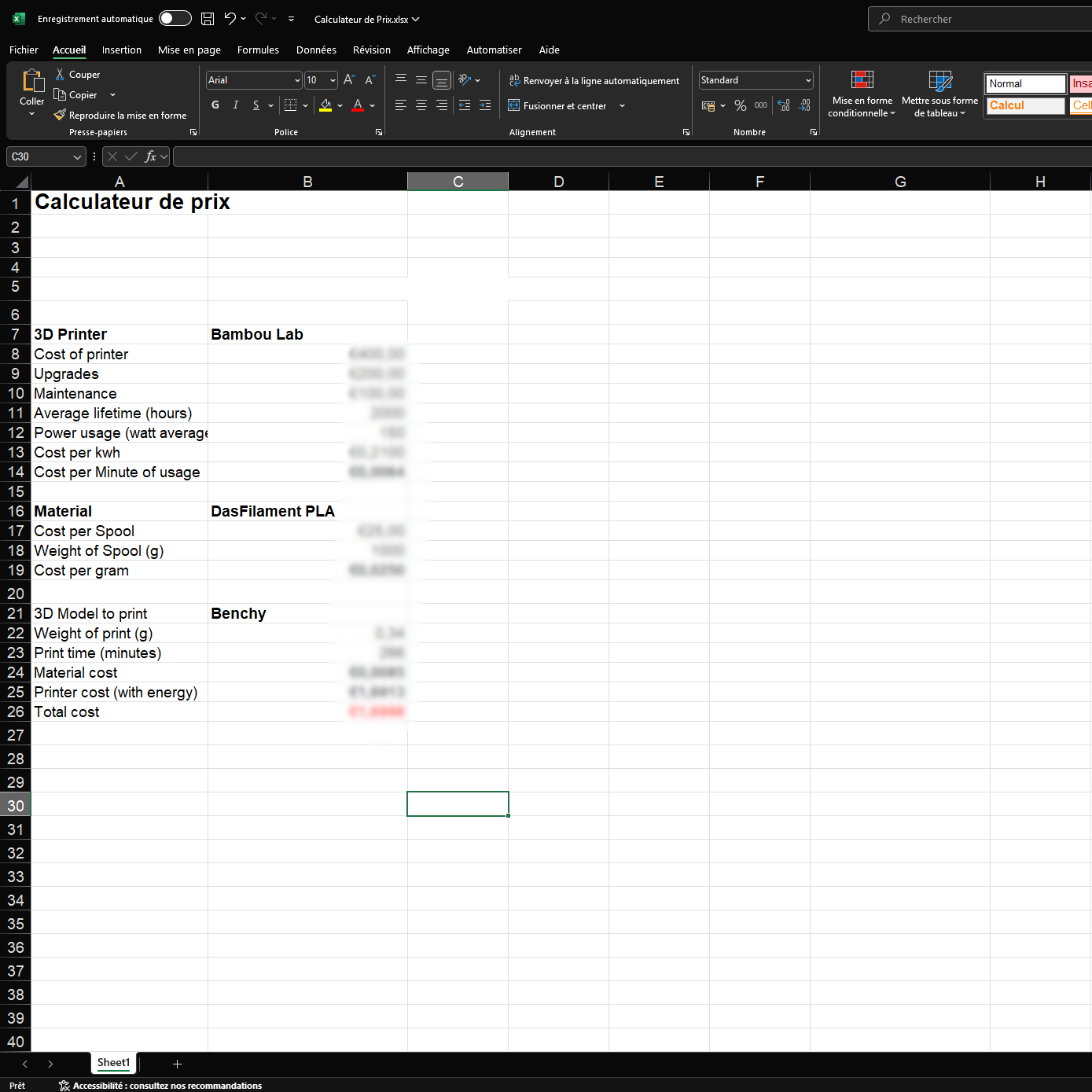Click the Save icon in title bar

click(x=208, y=19)
